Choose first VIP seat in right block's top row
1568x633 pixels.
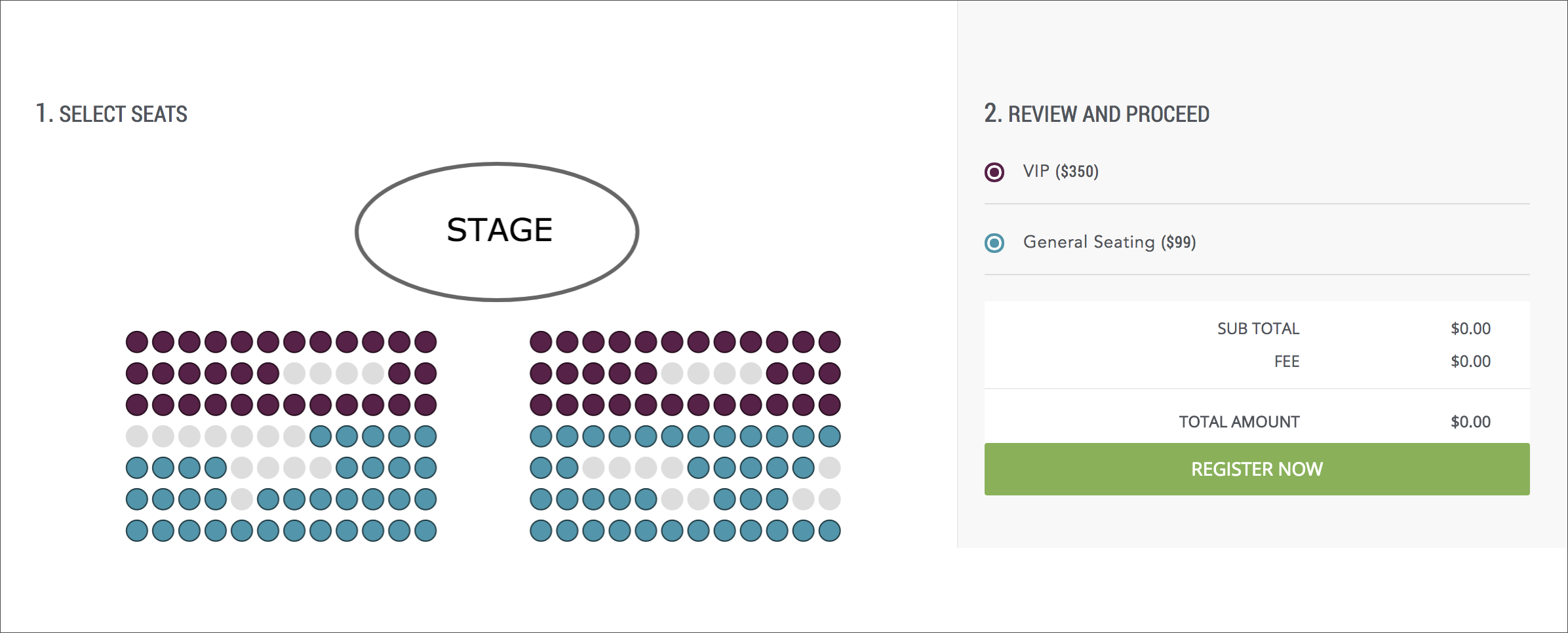click(x=541, y=342)
